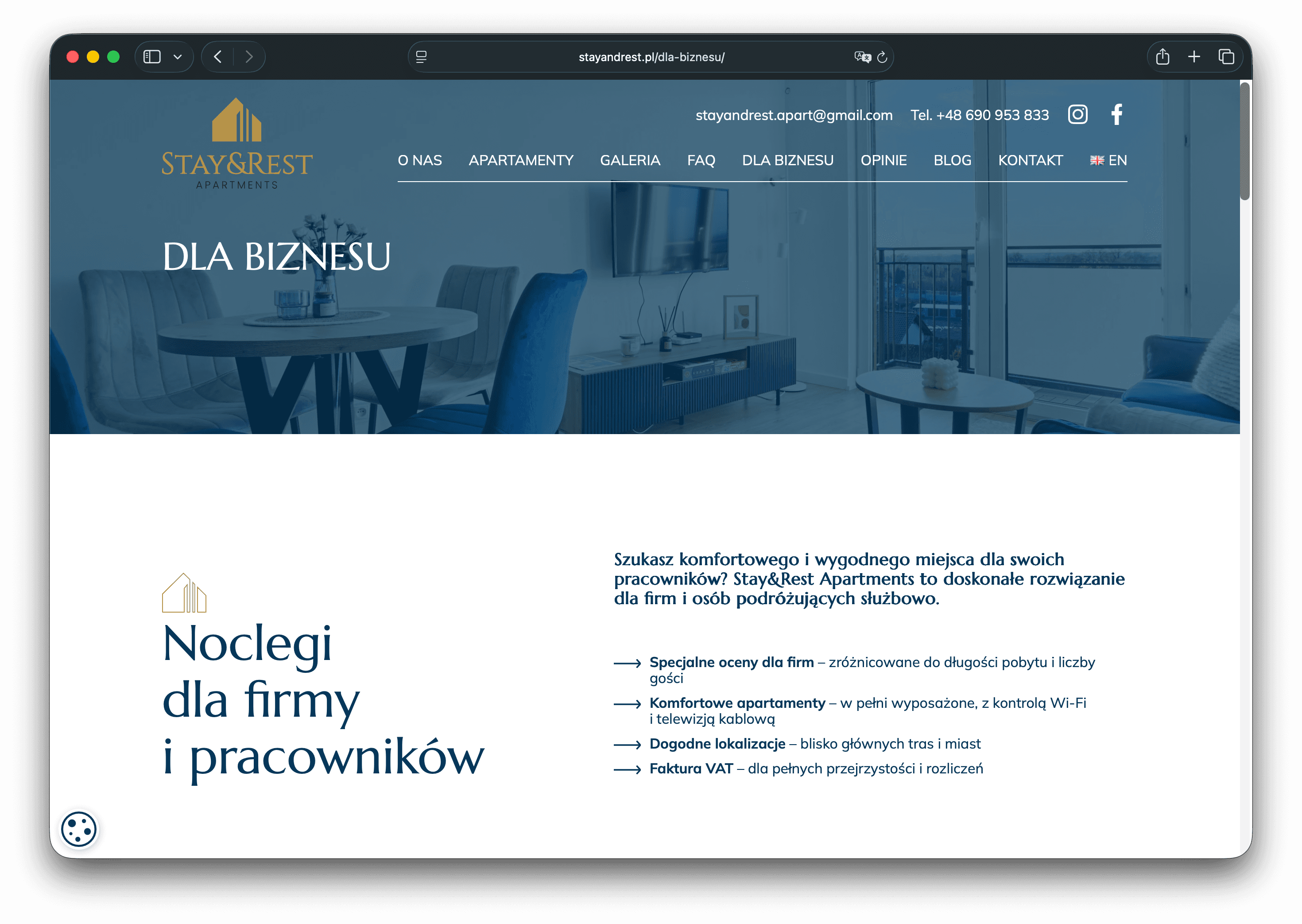Reload the page
The image size is (1302, 924).
882,57
